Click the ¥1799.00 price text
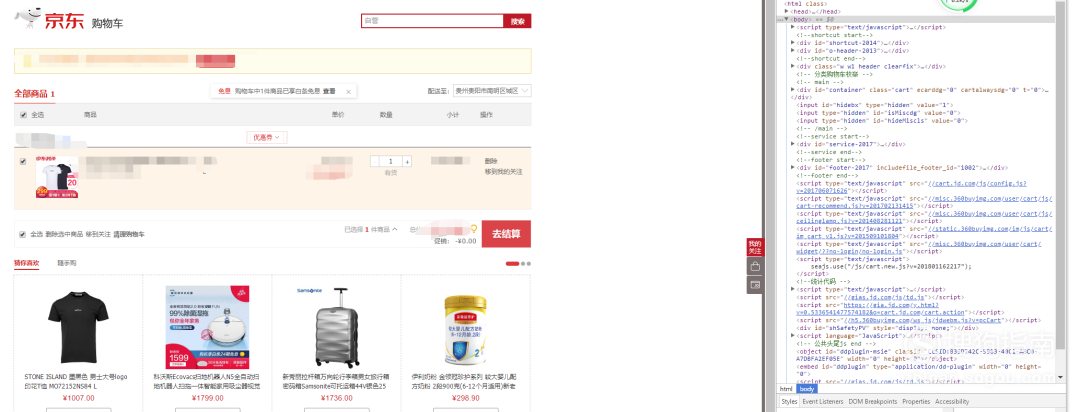This screenshot has height=412, width=1080. click(x=207, y=398)
